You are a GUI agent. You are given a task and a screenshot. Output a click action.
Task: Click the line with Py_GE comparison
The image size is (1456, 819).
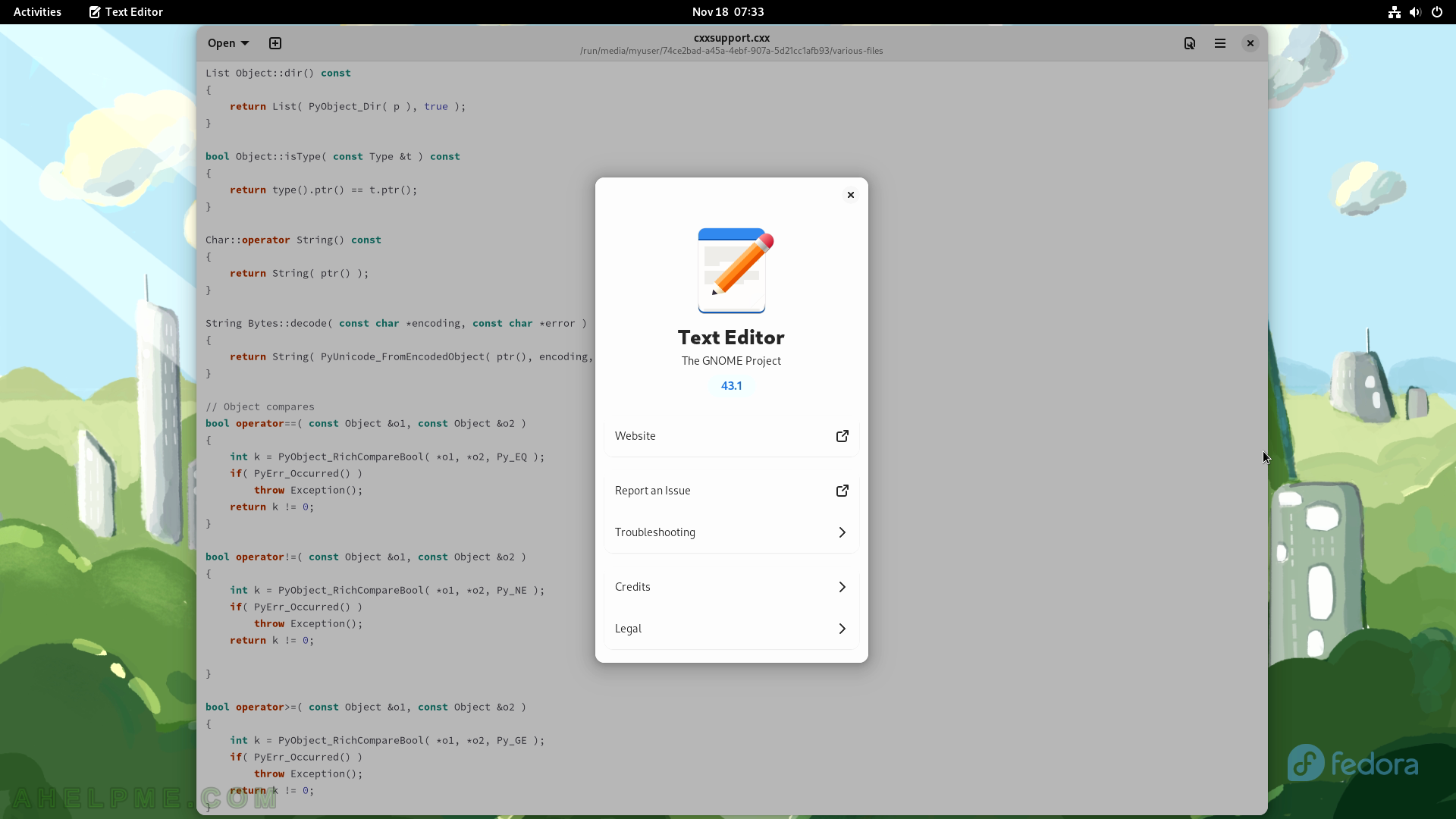388,740
